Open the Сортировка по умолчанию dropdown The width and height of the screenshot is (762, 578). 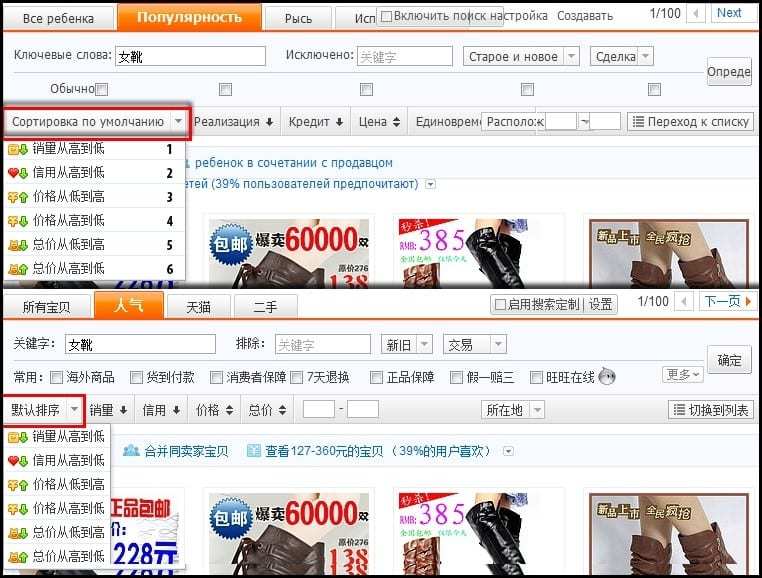pyautogui.click(x=177, y=122)
